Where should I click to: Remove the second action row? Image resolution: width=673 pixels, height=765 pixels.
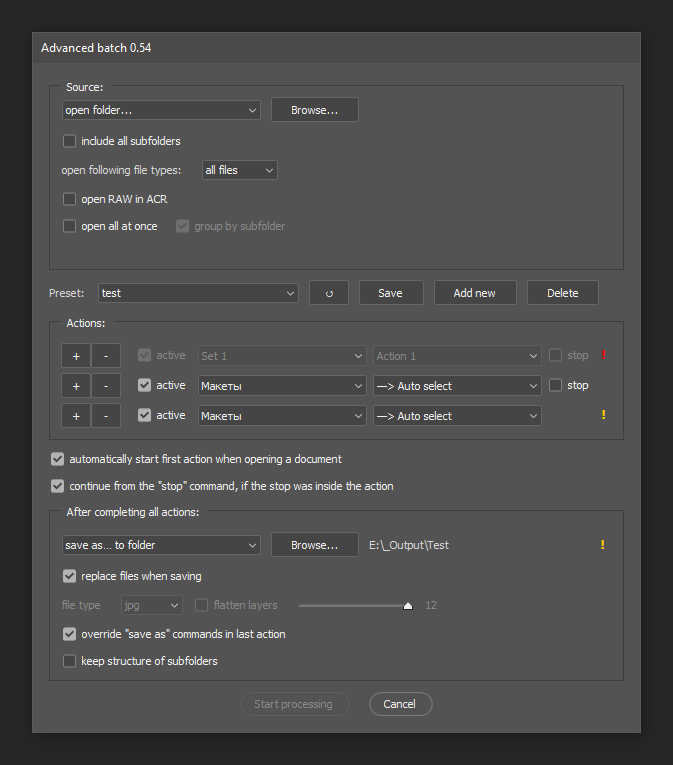pyautogui.click(x=106, y=386)
